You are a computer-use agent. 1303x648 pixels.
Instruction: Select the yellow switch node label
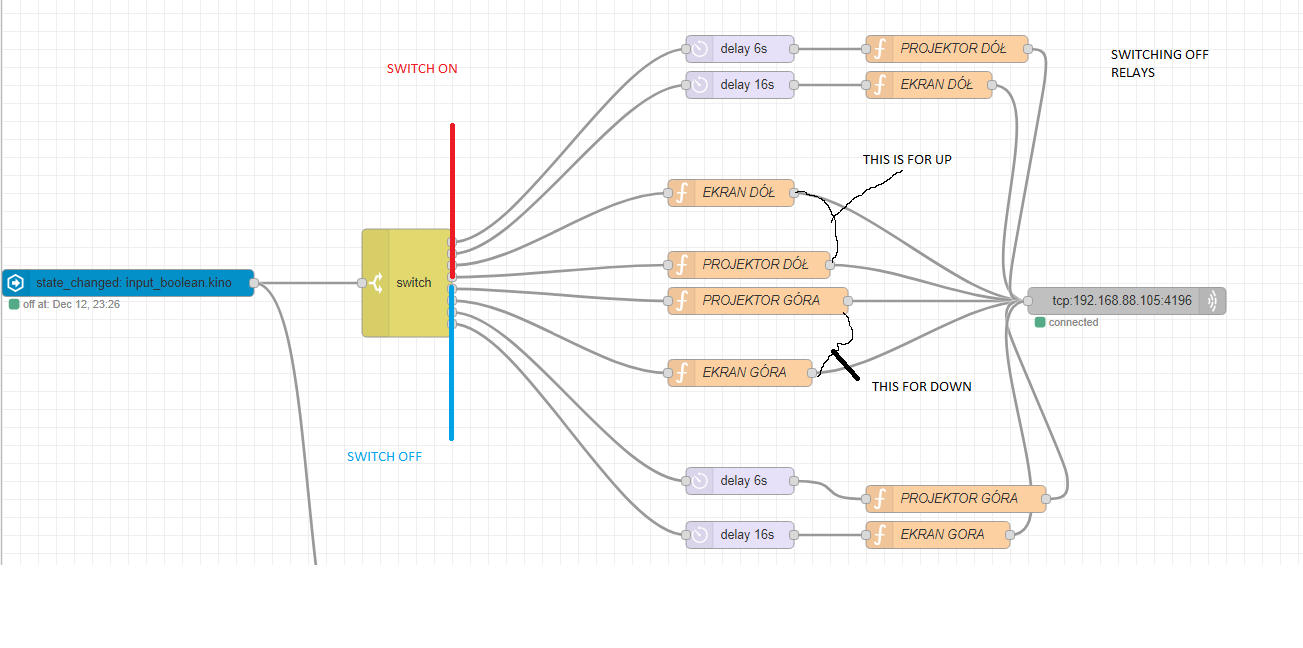pos(413,283)
